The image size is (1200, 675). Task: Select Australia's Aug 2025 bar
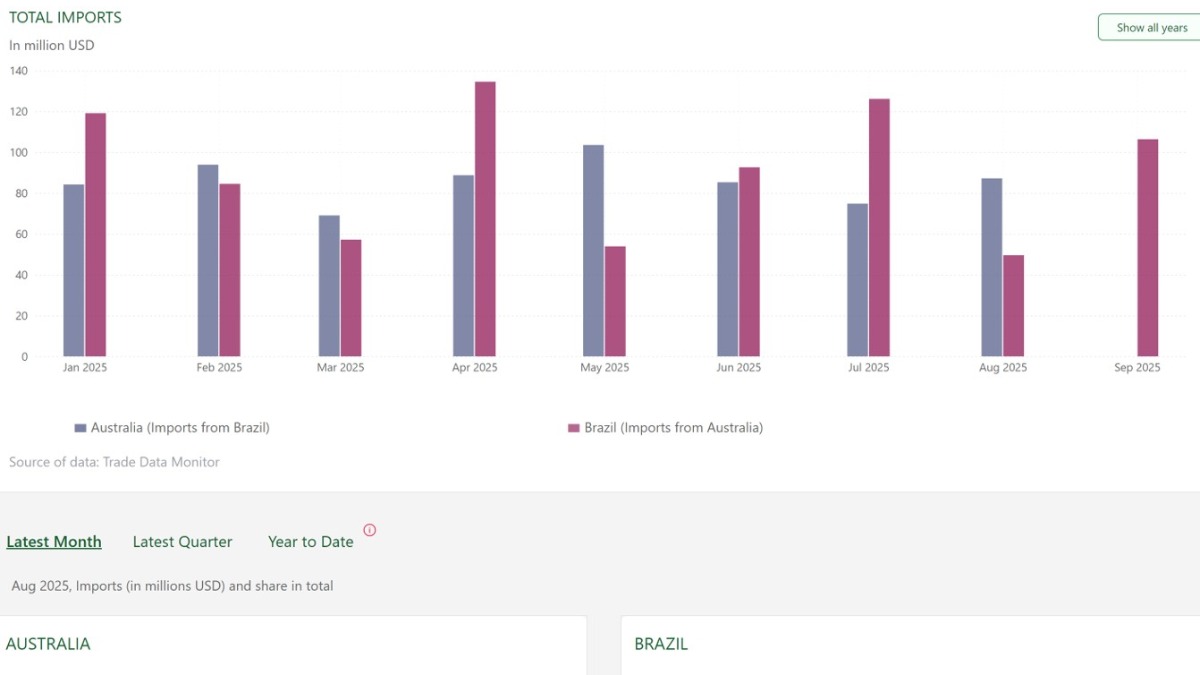point(991,267)
